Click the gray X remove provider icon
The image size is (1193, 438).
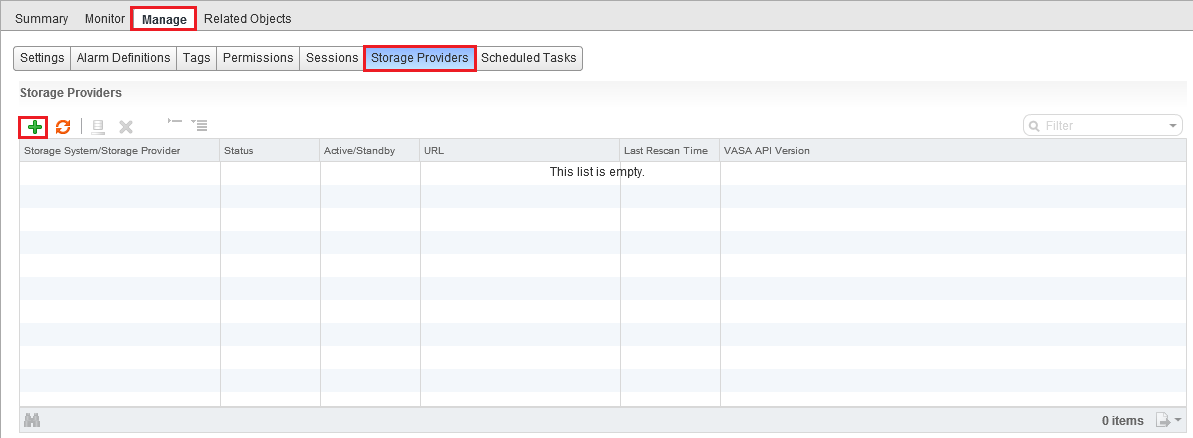126,127
